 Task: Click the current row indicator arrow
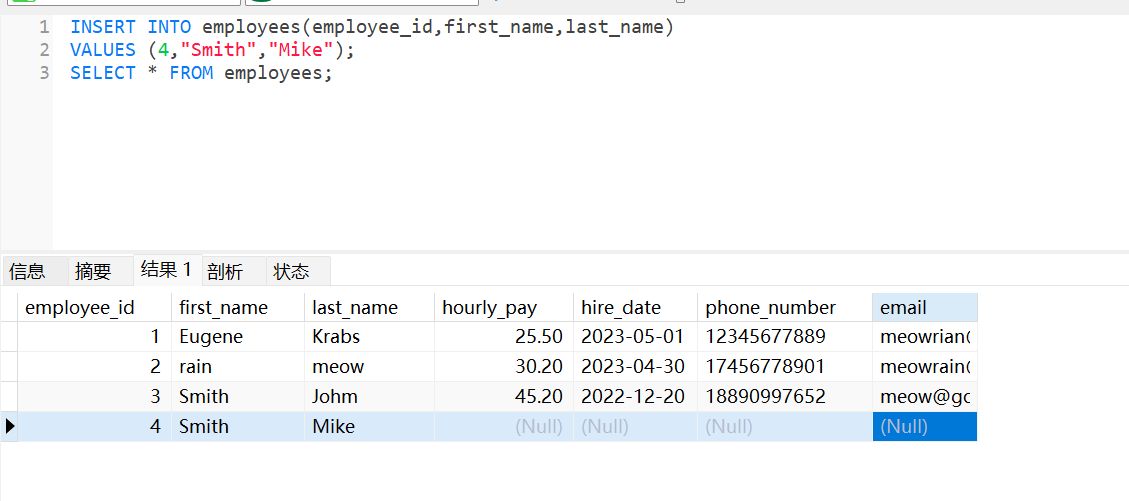click(x=10, y=426)
